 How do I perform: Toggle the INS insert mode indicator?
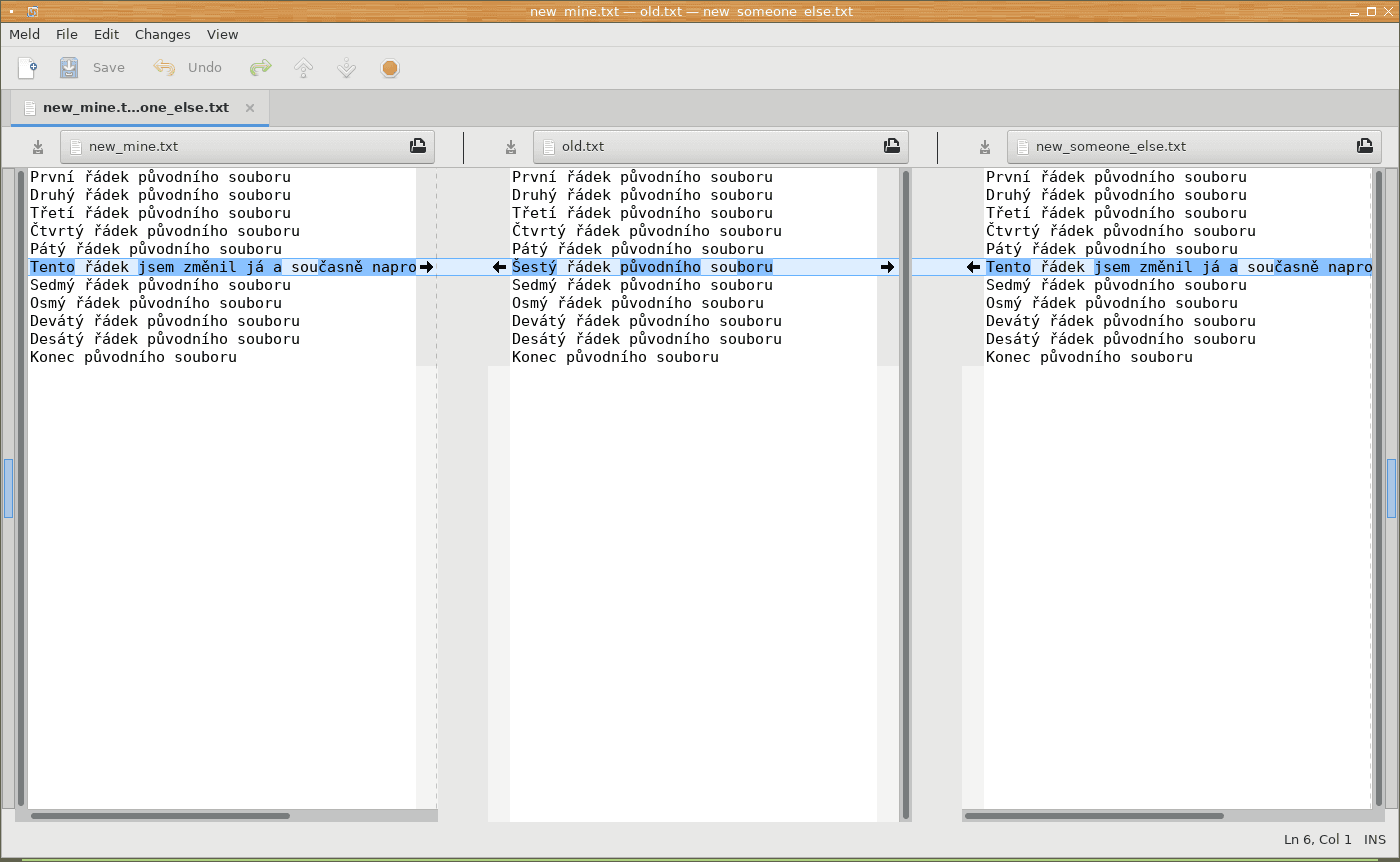click(x=1375, y=840)
